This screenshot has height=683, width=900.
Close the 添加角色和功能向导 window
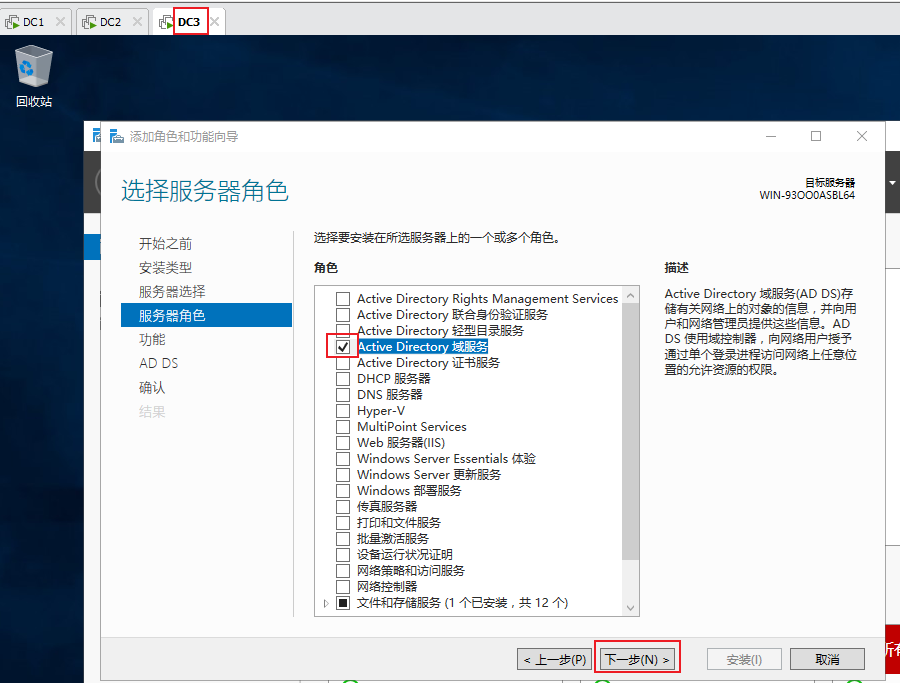pos(862,136)
